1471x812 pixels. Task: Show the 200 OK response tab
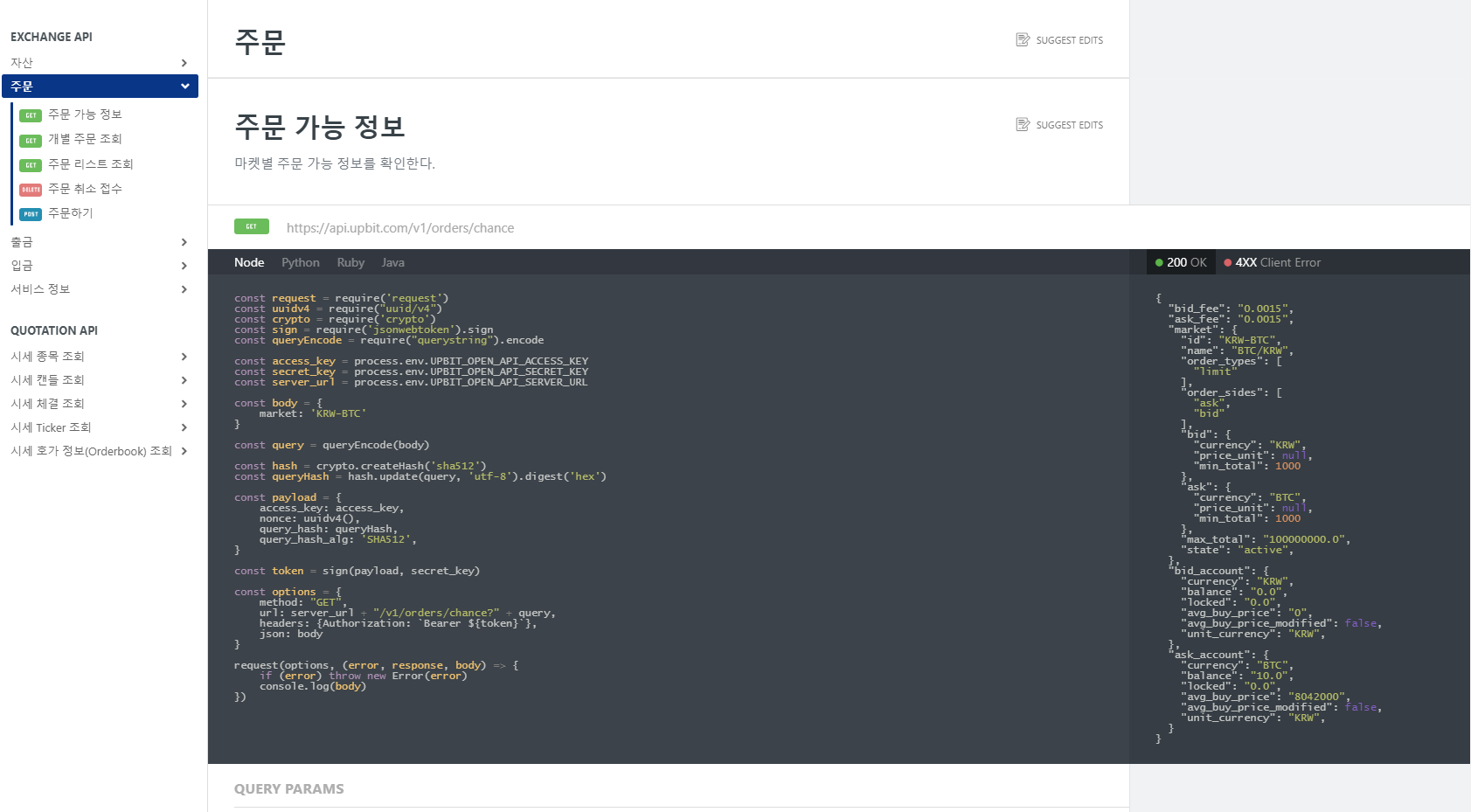(x=1181, y=262)
